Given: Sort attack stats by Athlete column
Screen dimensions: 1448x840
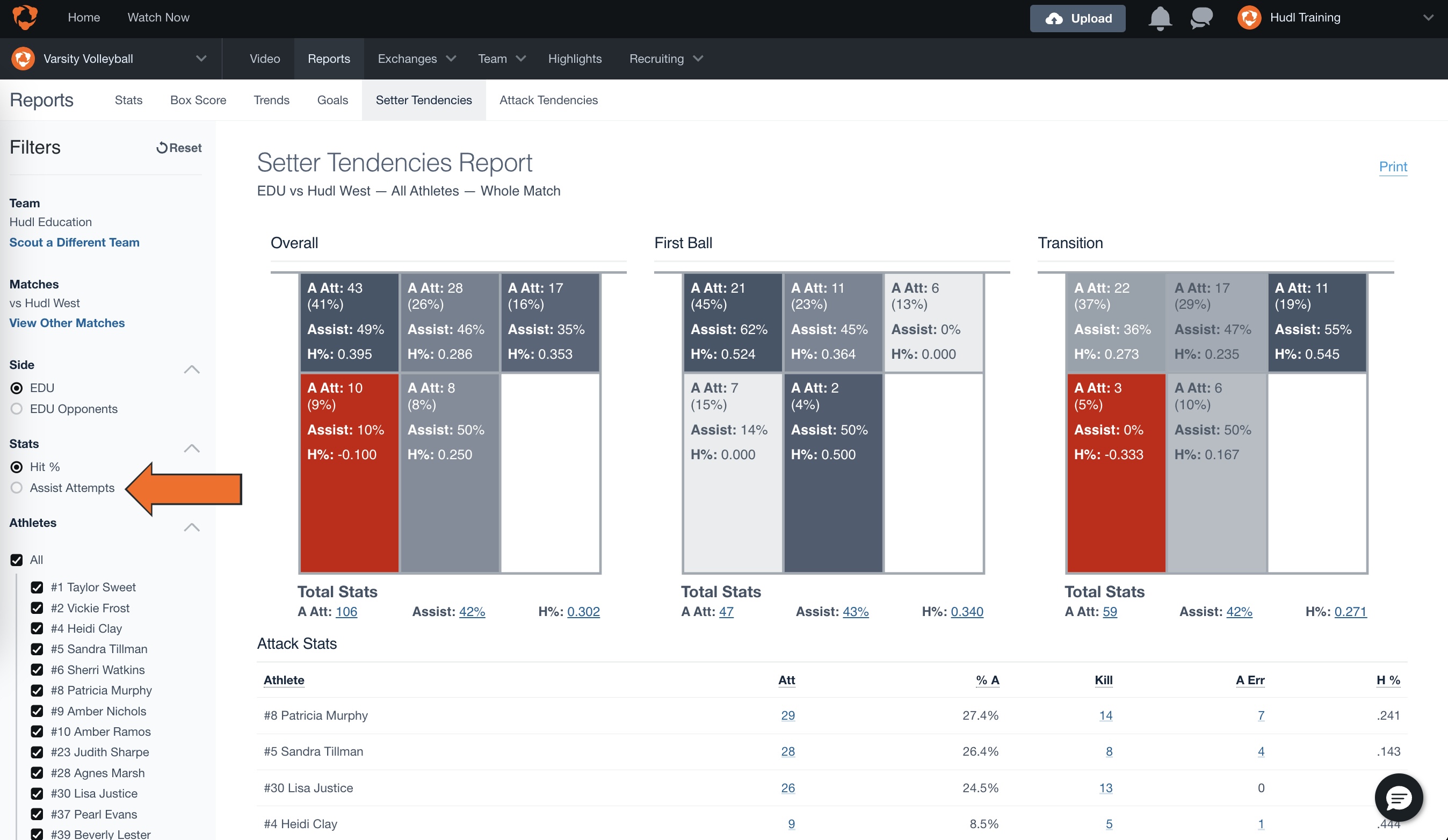Looking at the screenshot, I should pyautogui.click(x=284, y=680).
